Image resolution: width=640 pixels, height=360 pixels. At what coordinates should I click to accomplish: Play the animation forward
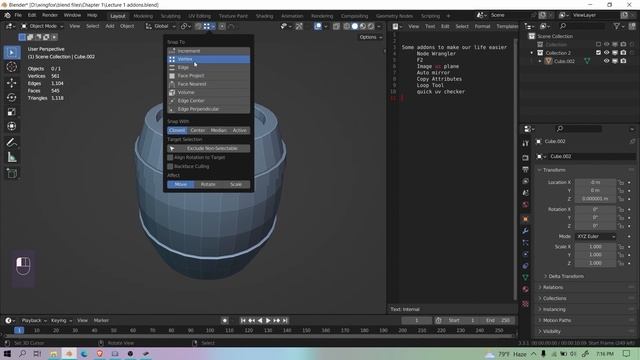(268, 320)
